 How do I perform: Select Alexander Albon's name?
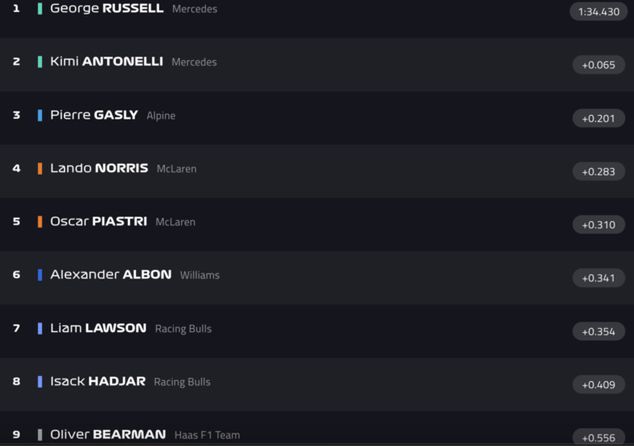(x=111, y=275)
